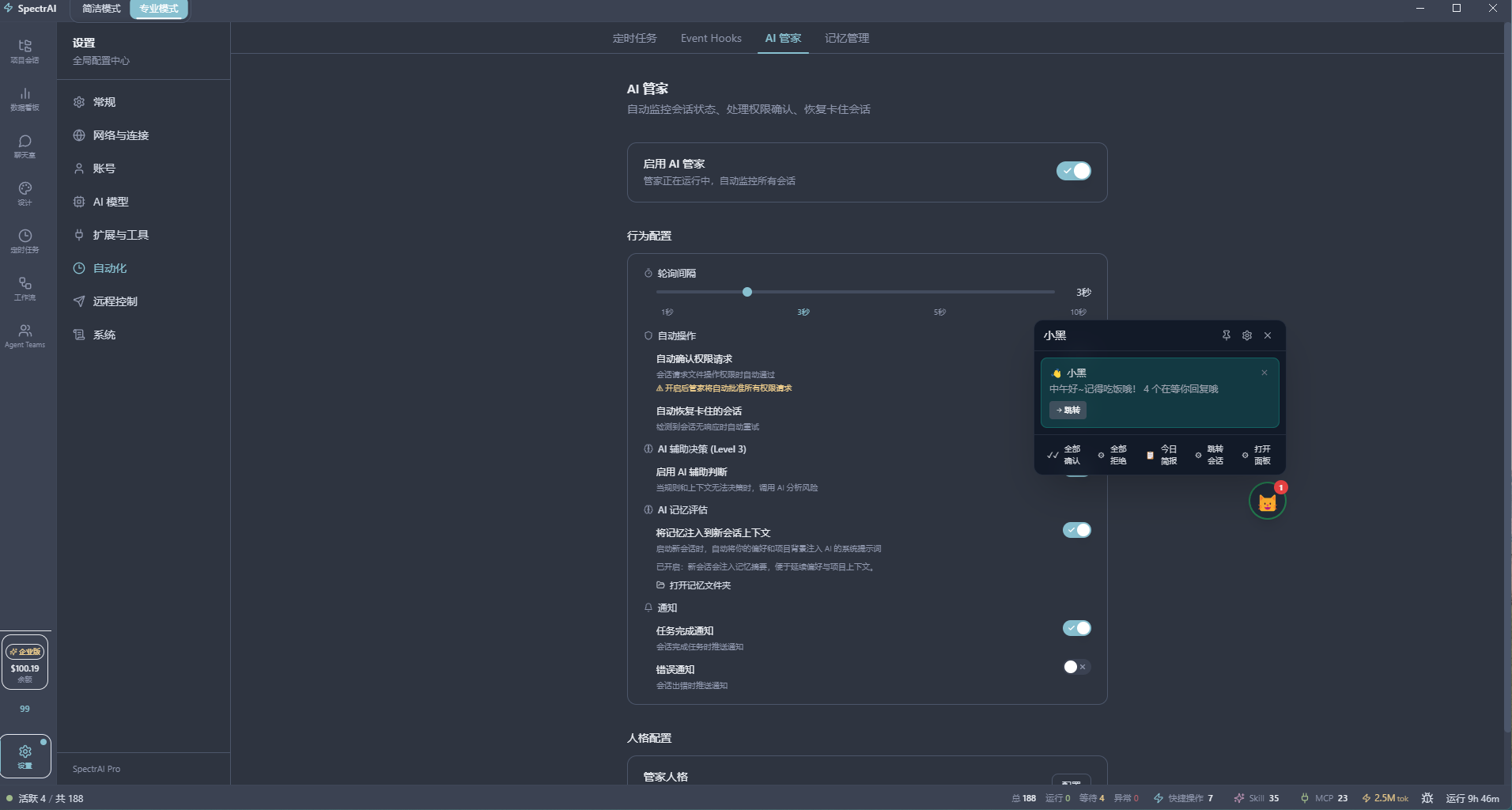Open 小黑 popup settings gear
1512x810 pixels.
tap(1247, 335)
